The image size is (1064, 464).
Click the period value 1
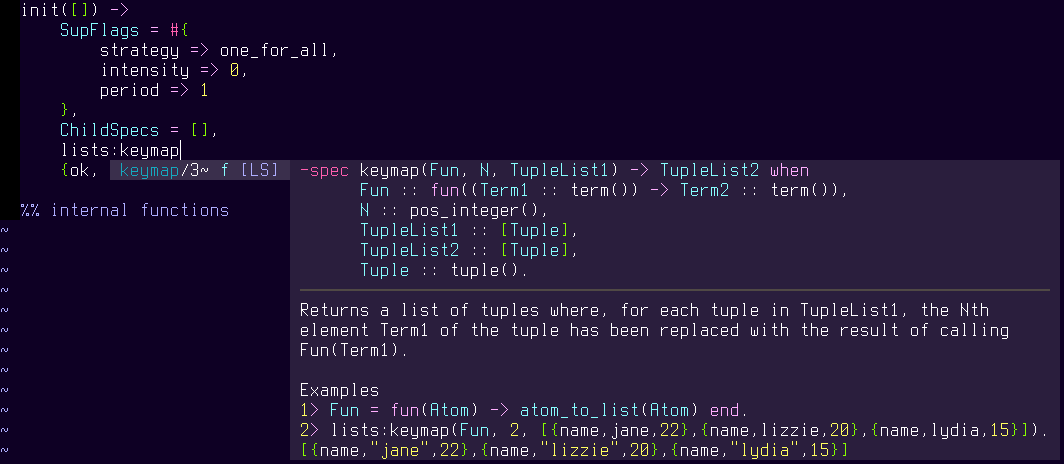[x=204, y=90]
